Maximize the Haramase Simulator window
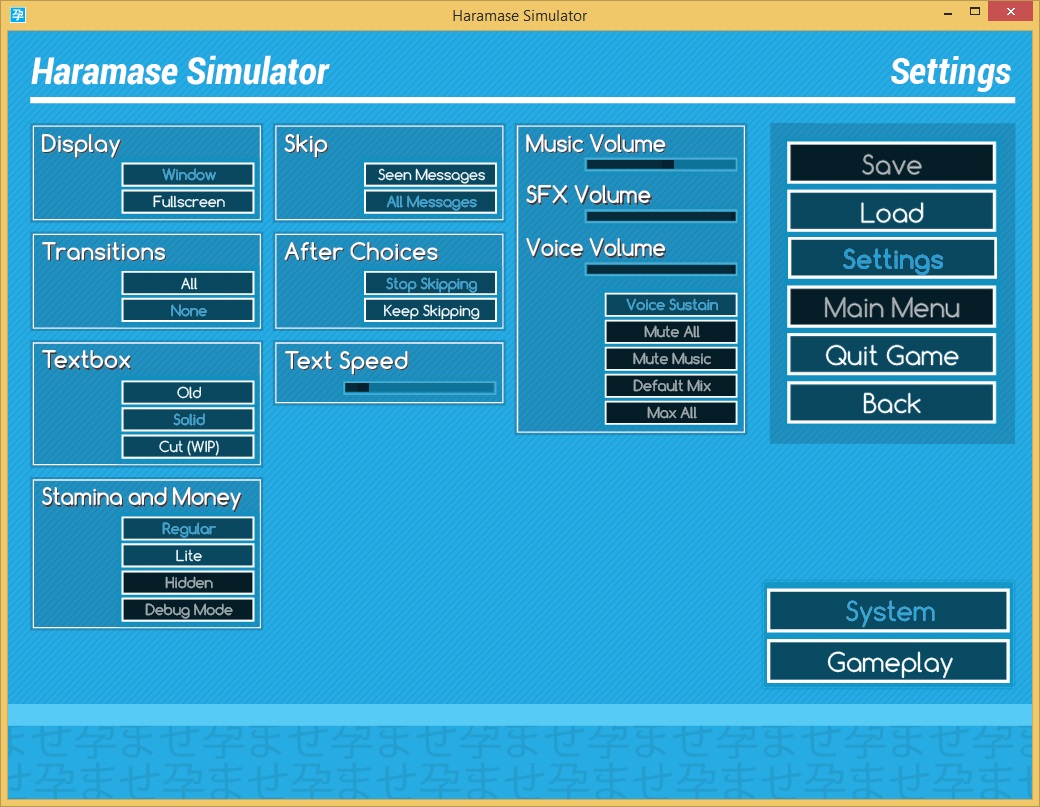This screenshot has width=1040, height=807. pos(975,12)
